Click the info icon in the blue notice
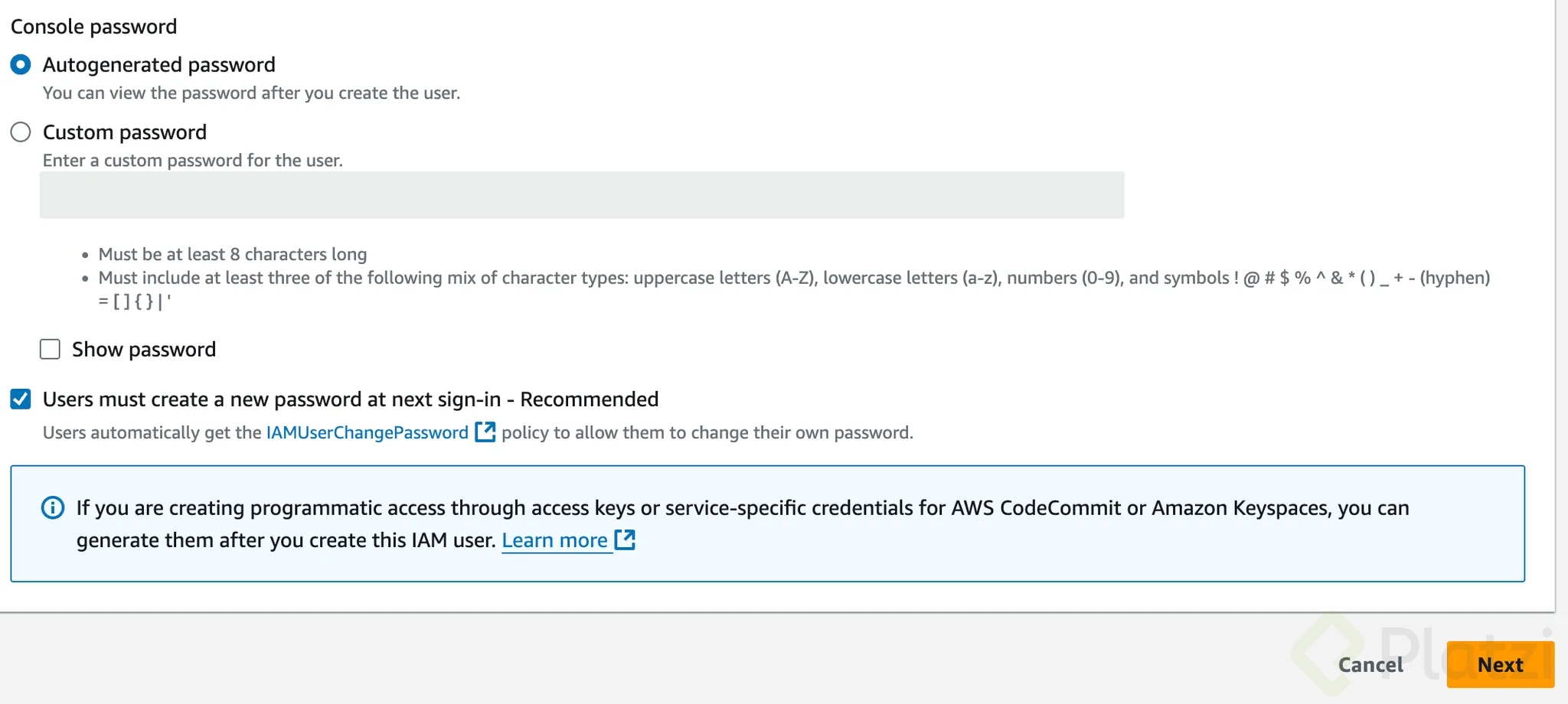This screenshot has width=1568, height=704. (53, 508)
